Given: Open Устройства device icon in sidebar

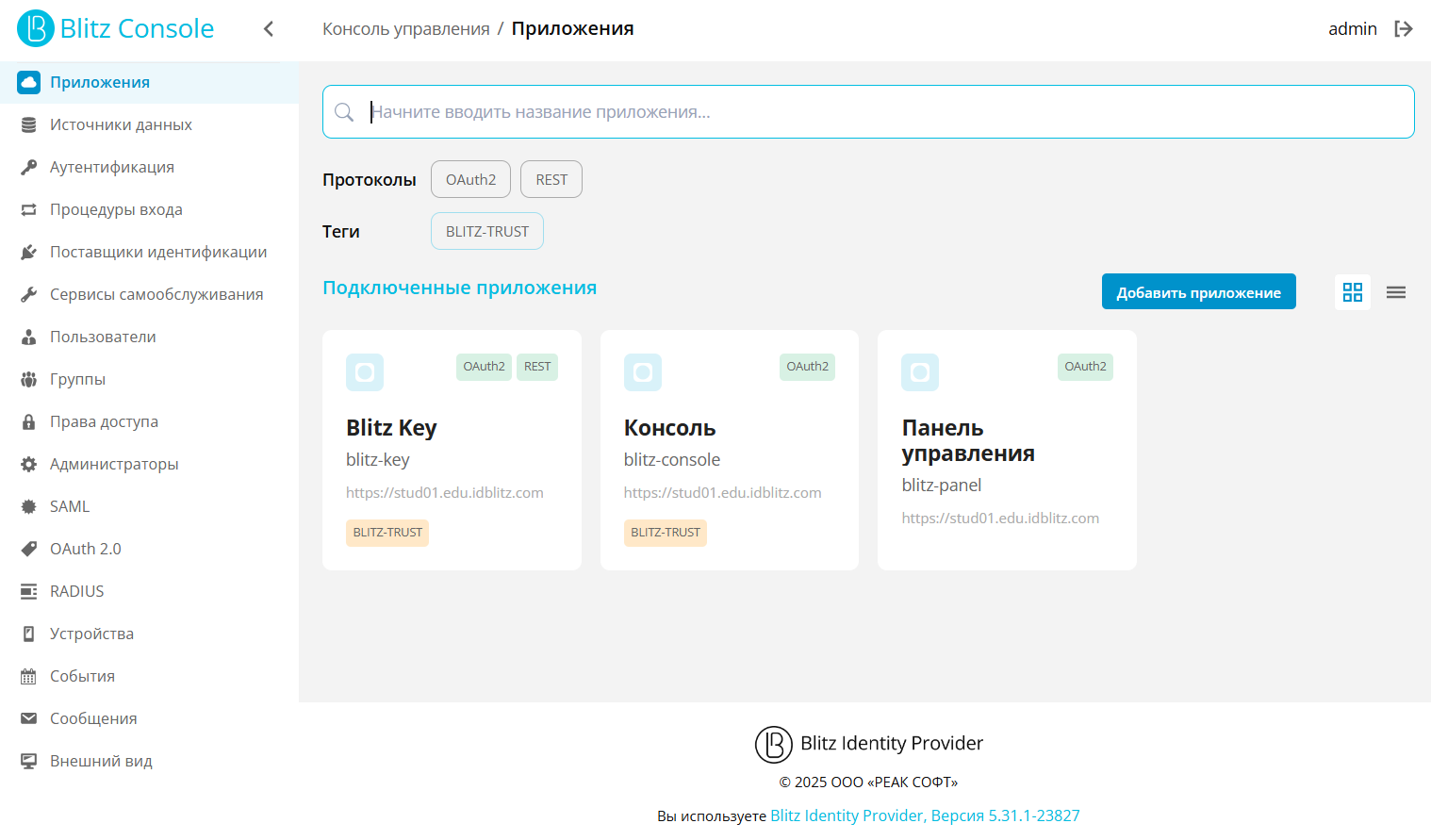Looking at the screenshot, I should [29, 634].
